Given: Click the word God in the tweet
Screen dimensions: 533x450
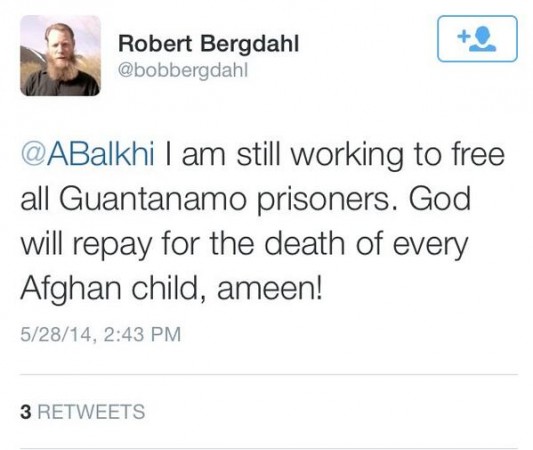Looking at the screenshot, I should (x=440, y=199).
